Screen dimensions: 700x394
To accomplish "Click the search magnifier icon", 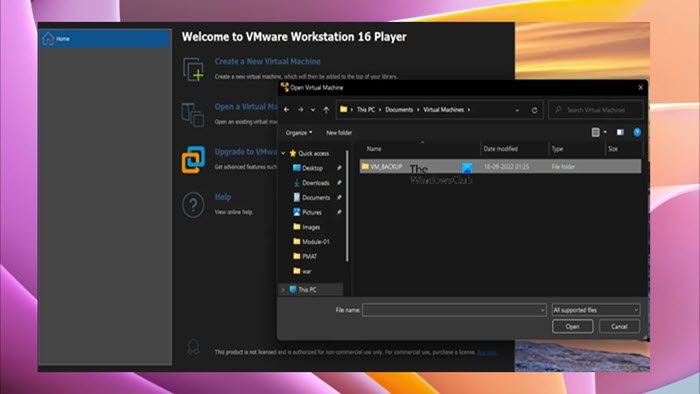I will point(558,109).
